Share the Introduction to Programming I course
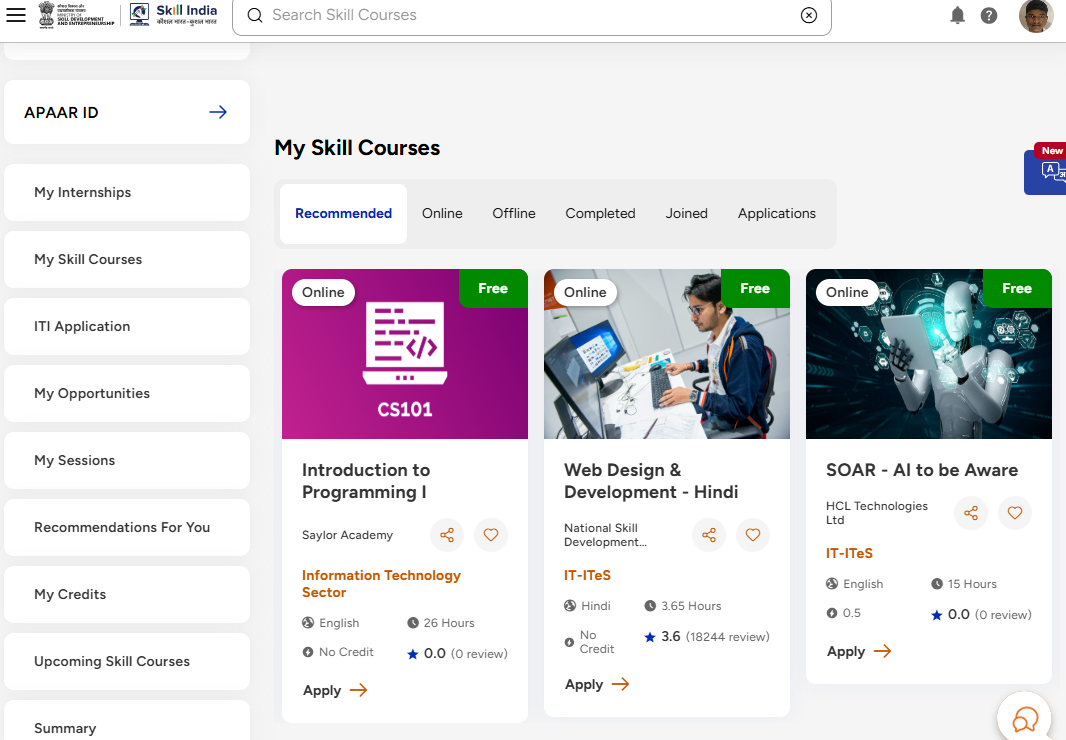 (447, 535)
